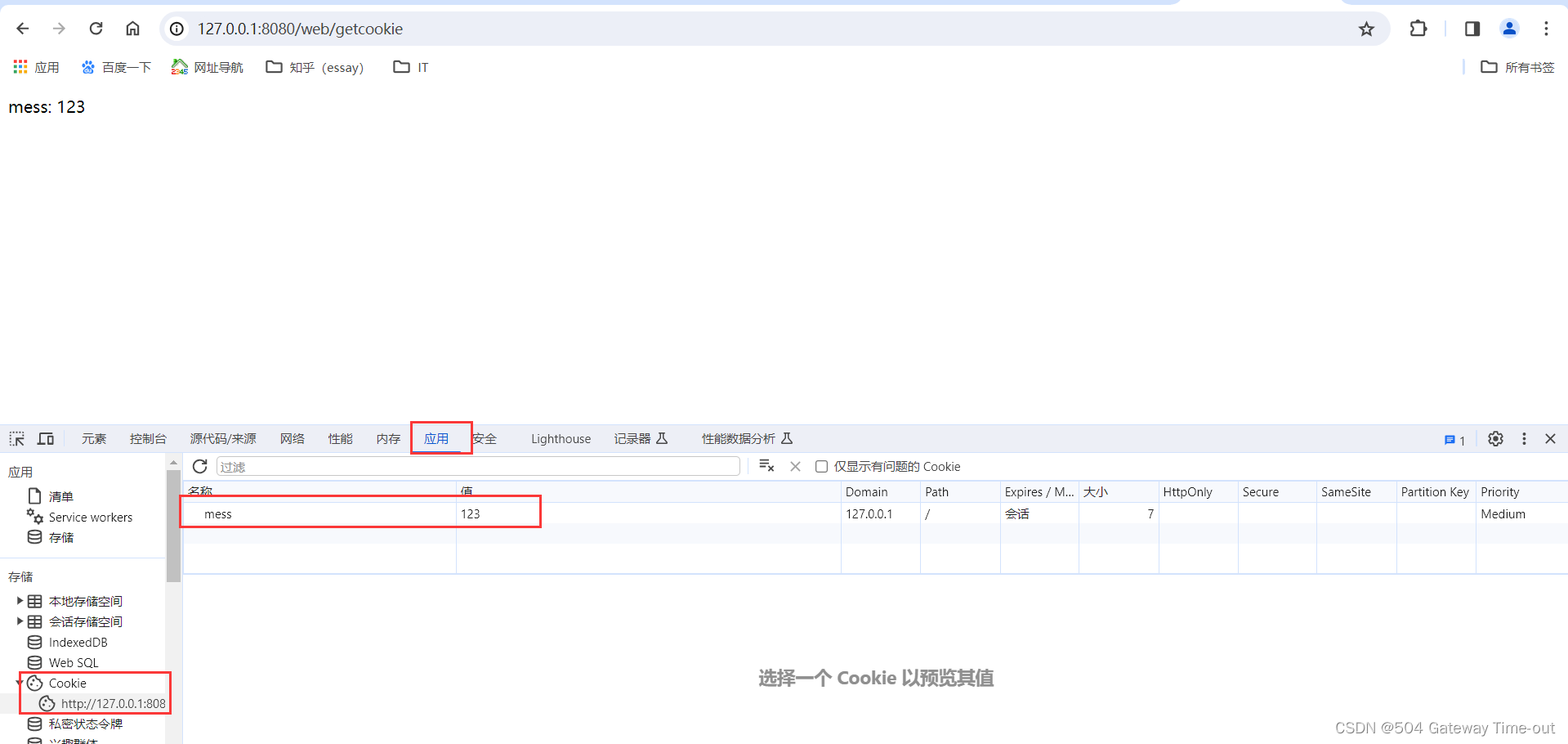Open the Chrome three-dot menu
This screenshot has width=1568, height=744.
[x=1546, y=29]
